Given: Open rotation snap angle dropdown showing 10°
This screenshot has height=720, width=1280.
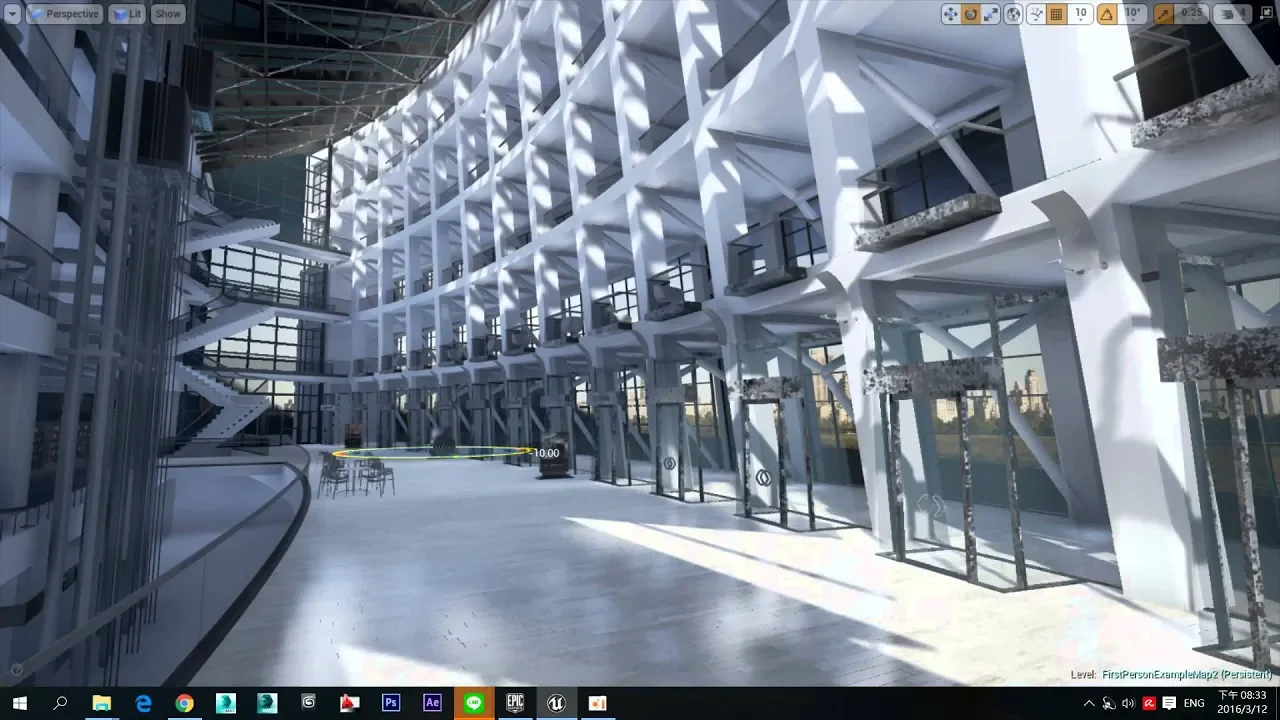Looking at the screenshot, I should (1132, 14).
